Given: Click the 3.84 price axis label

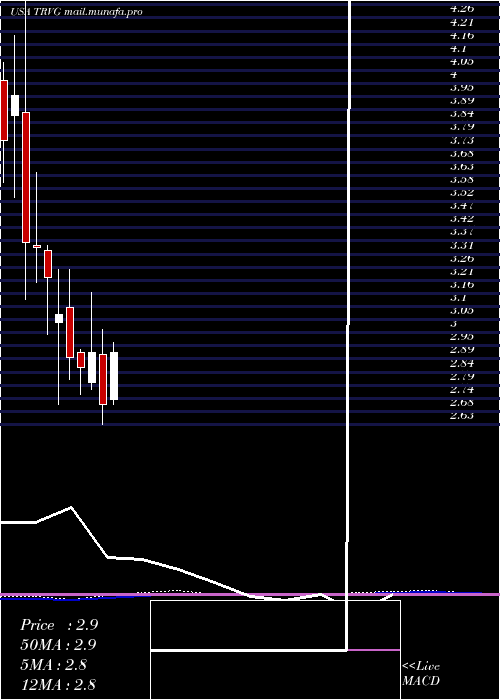Looking at the screenshot, I should tap(462, 114).
